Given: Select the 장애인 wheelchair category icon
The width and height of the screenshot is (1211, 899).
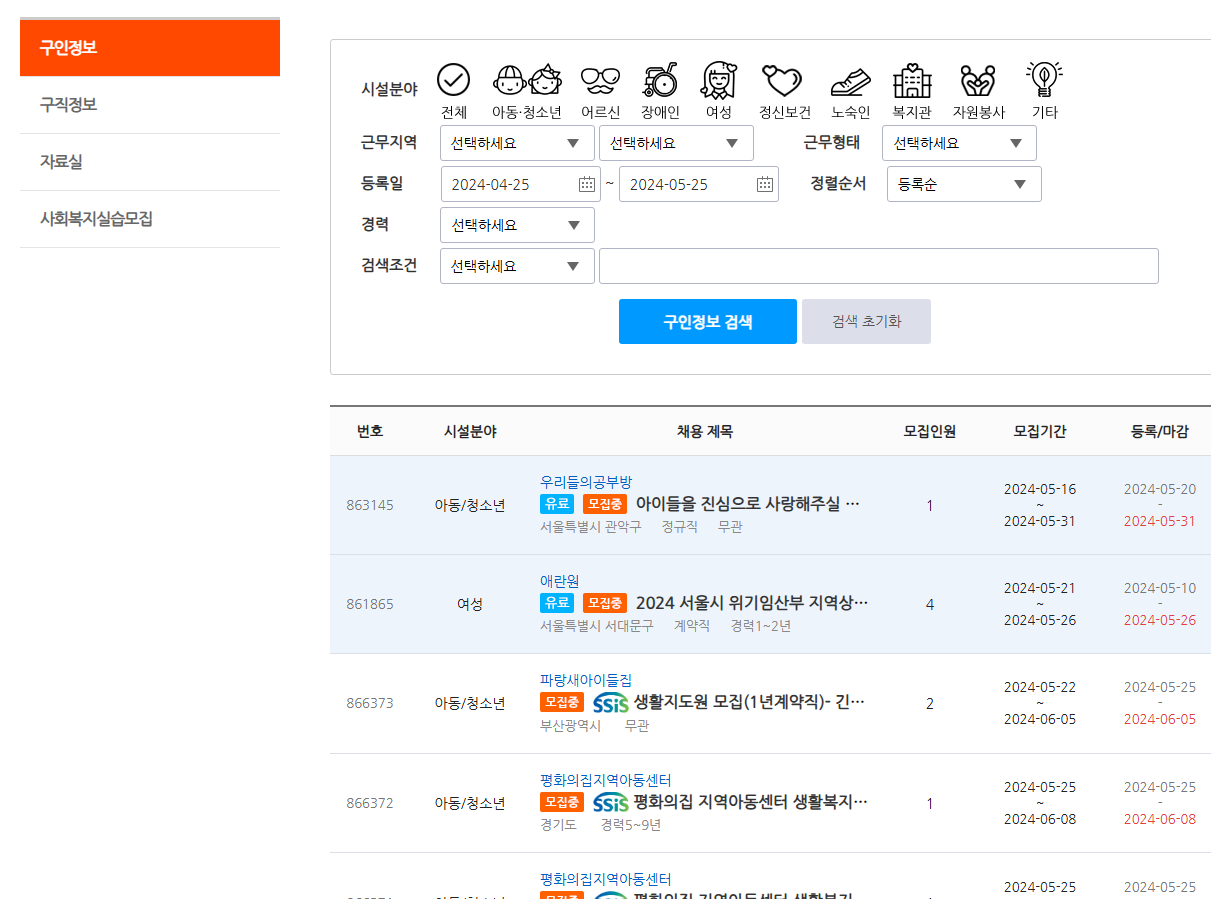Looking at the screenshot, I should pos(660,82).
